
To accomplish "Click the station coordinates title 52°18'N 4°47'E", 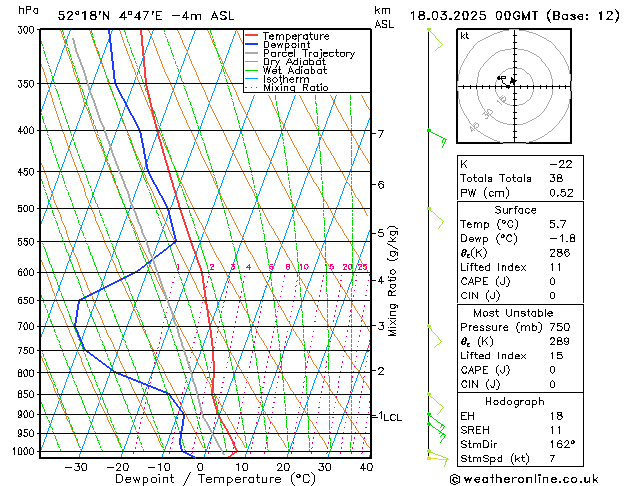I will (x=110, y=16).
